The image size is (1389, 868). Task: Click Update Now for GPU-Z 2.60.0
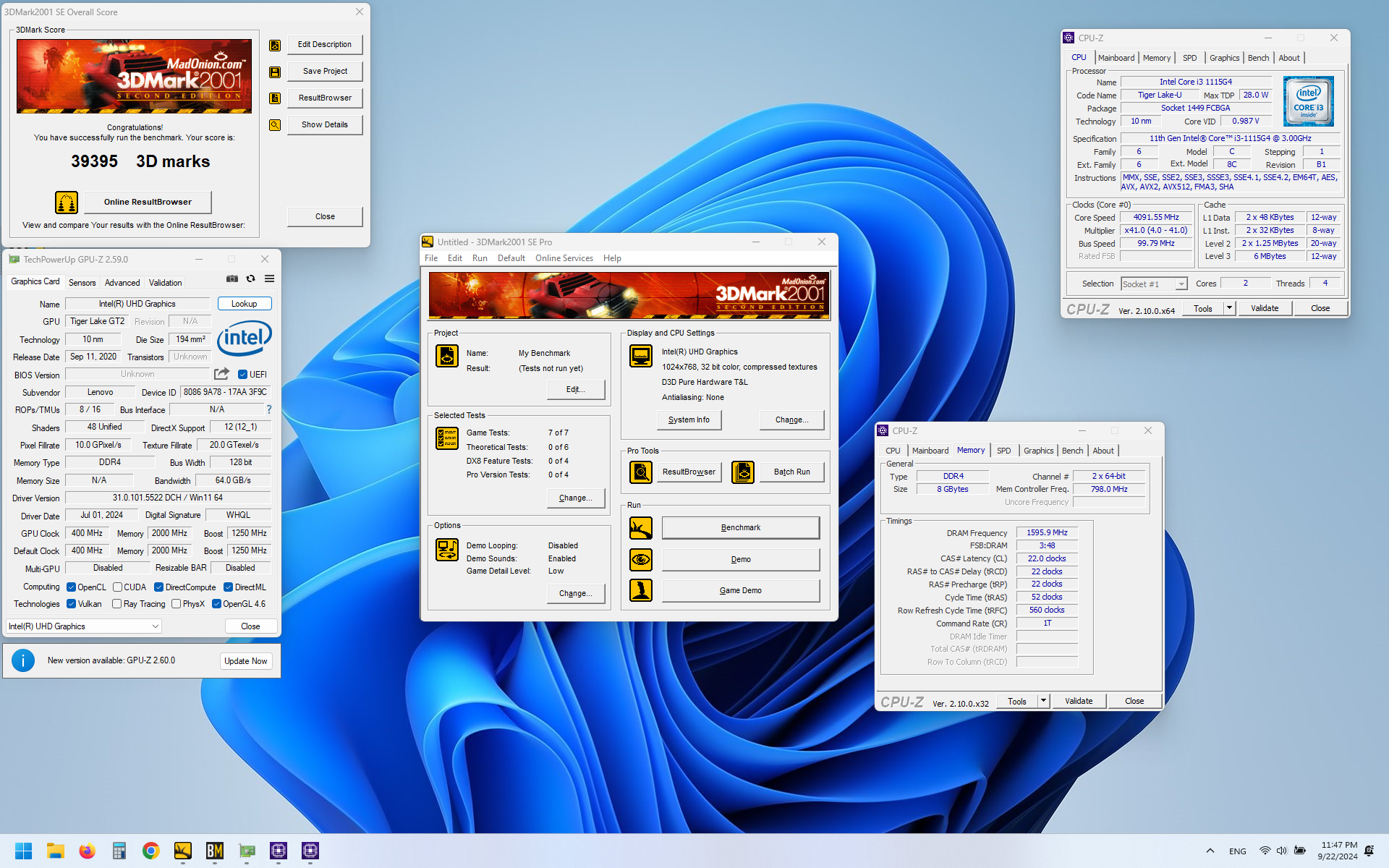point(245,661)
